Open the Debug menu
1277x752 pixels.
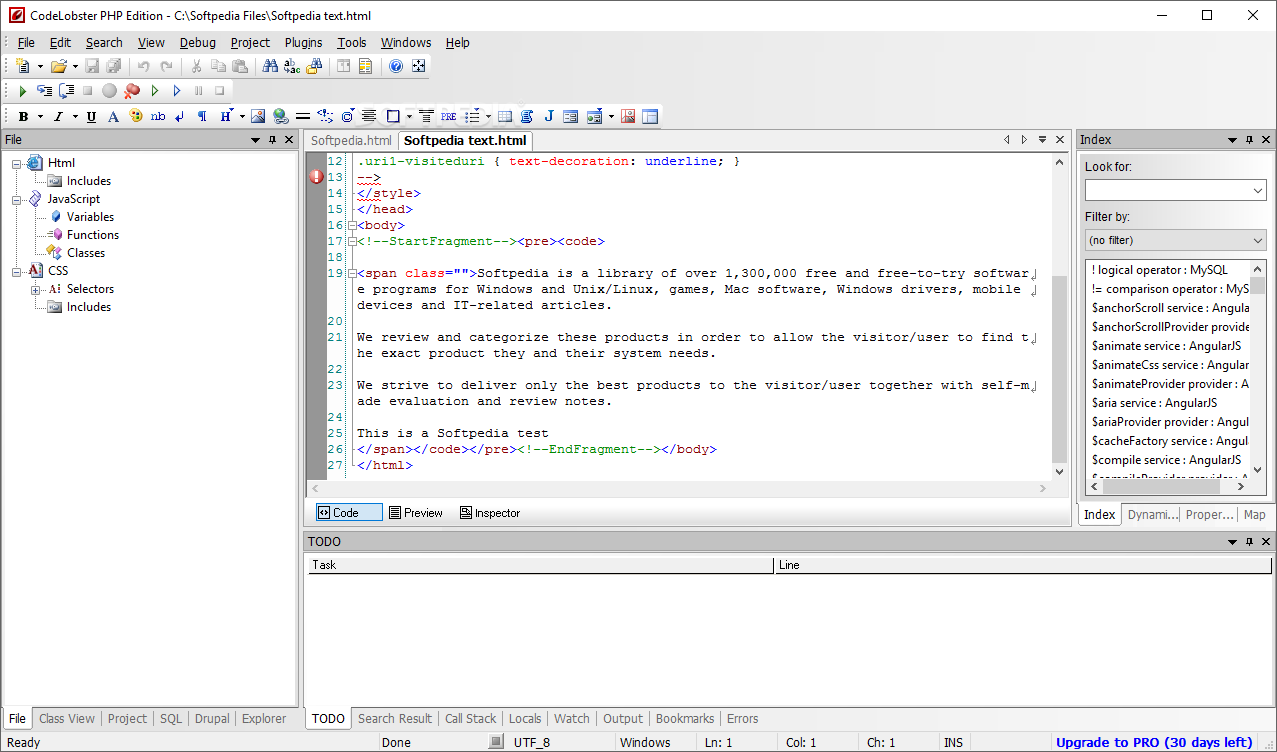[x=198, y=42]
